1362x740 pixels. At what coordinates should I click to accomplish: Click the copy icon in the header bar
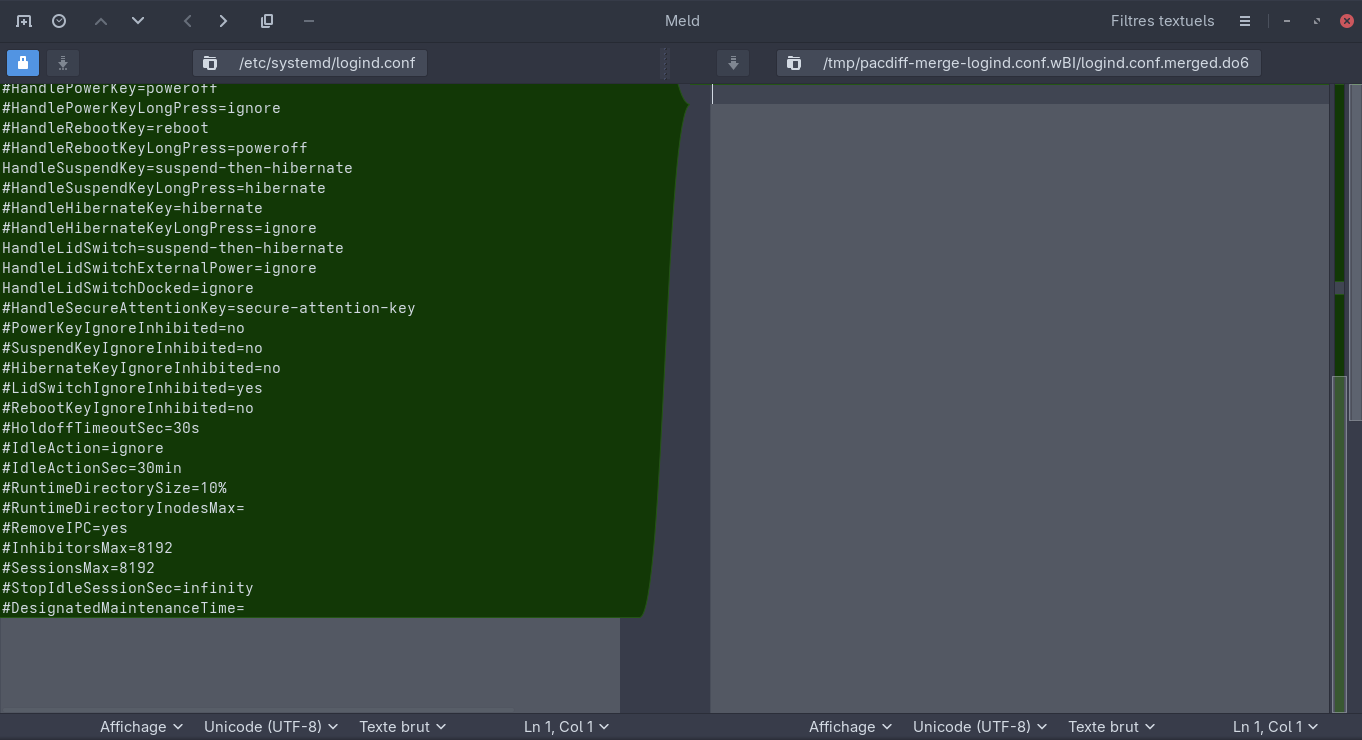(x=267, y=21)
